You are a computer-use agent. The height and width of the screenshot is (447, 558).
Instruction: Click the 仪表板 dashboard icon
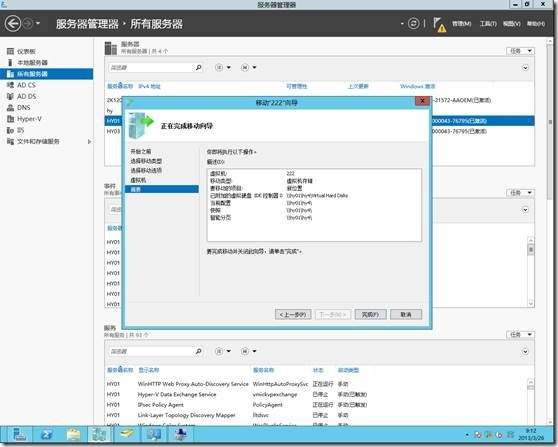[x=10, y=51]
